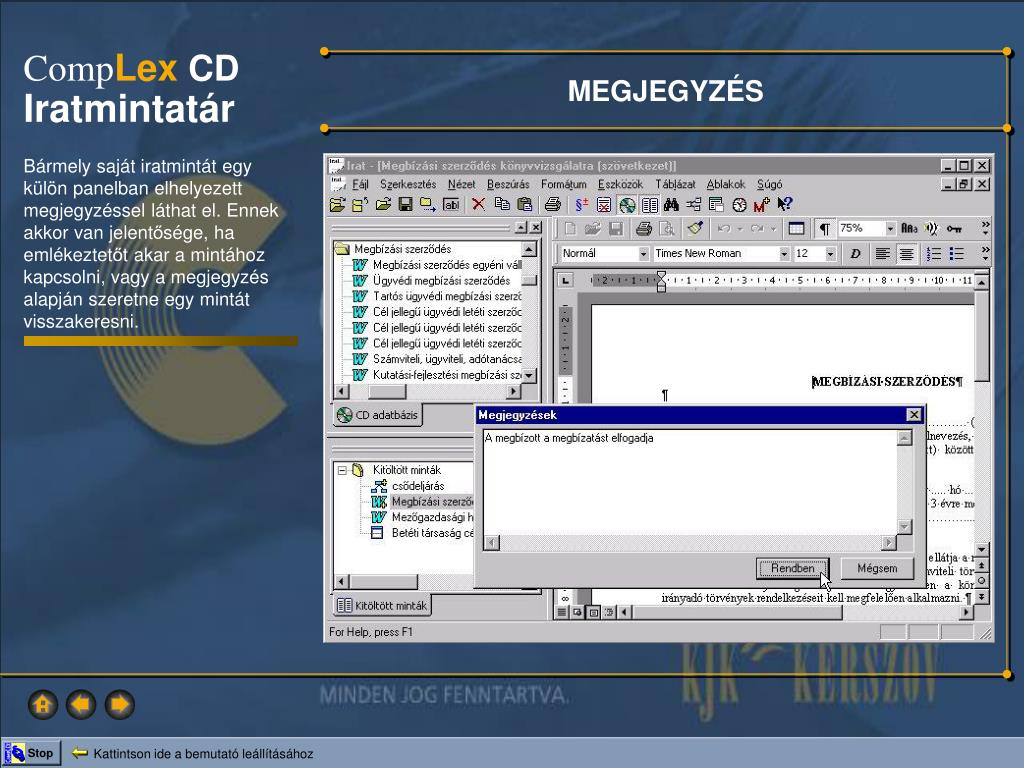Confirm the note with the Rendben button
Screen dimensions: 1024x768
tap(792, 568)
